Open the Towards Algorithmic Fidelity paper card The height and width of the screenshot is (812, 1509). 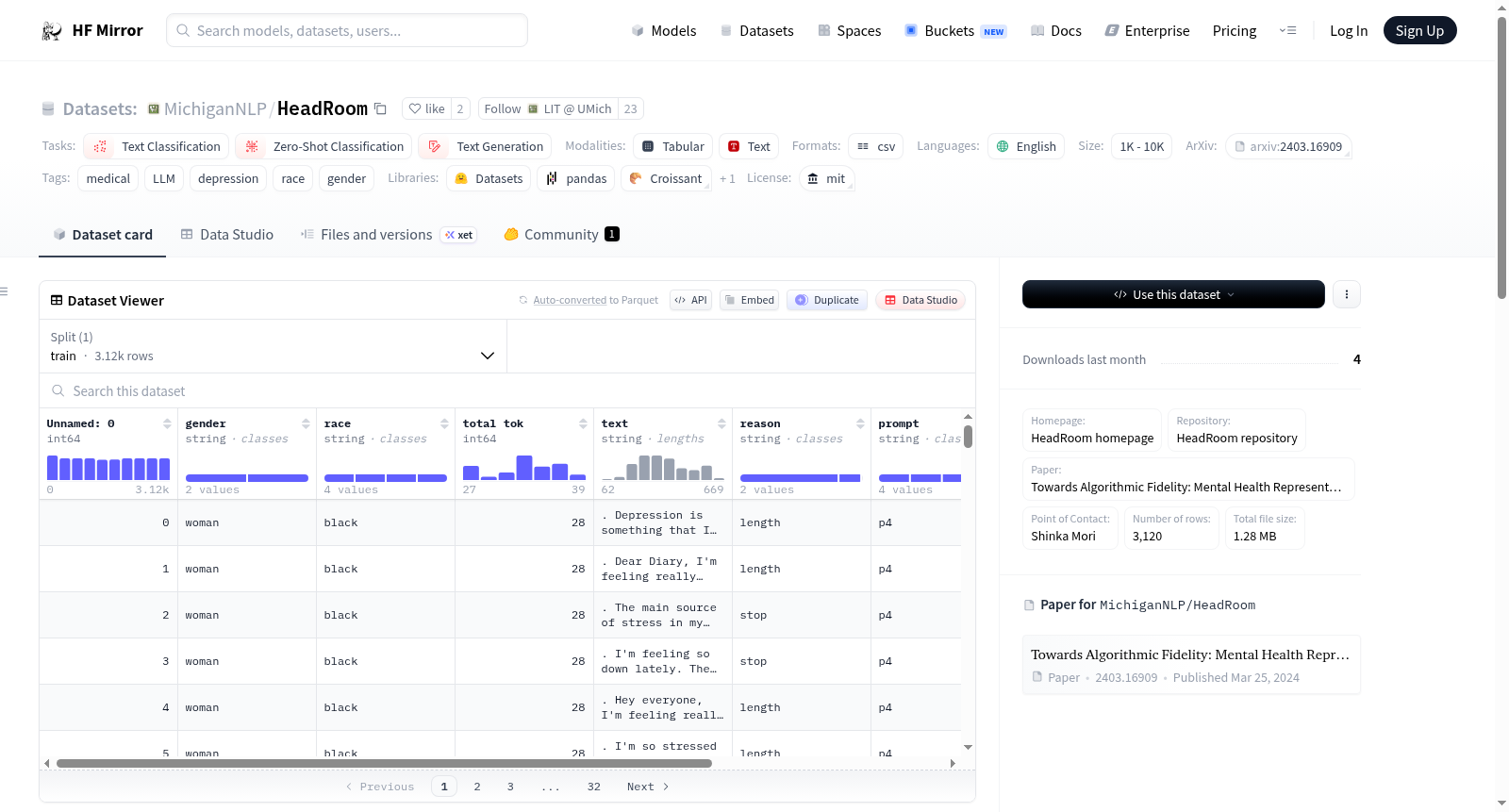point(1191,665)
